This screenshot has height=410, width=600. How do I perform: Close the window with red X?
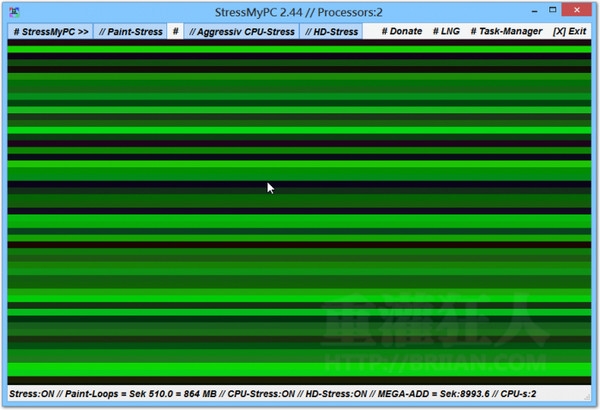(577, 10)
